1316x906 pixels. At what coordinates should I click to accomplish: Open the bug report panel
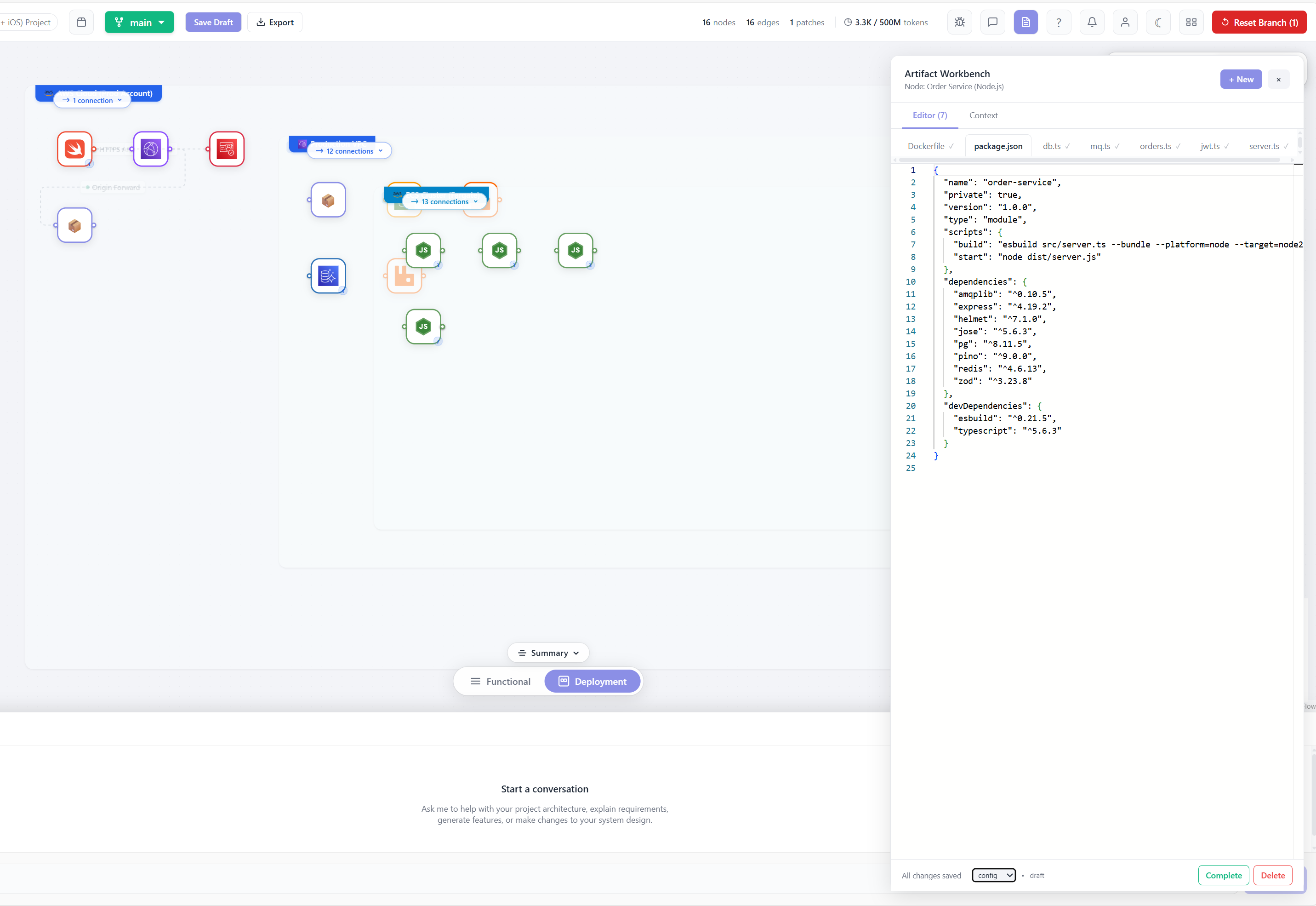pos(959,22)
